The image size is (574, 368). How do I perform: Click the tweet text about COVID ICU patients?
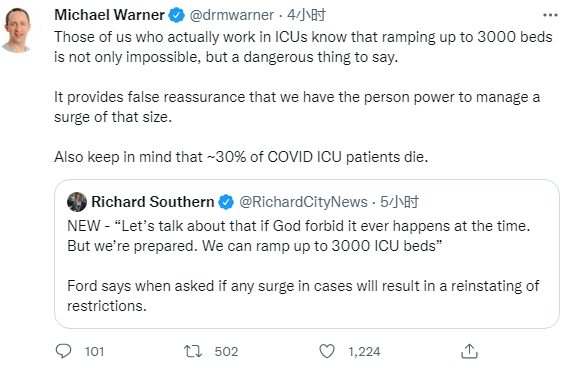pos(241,157)
